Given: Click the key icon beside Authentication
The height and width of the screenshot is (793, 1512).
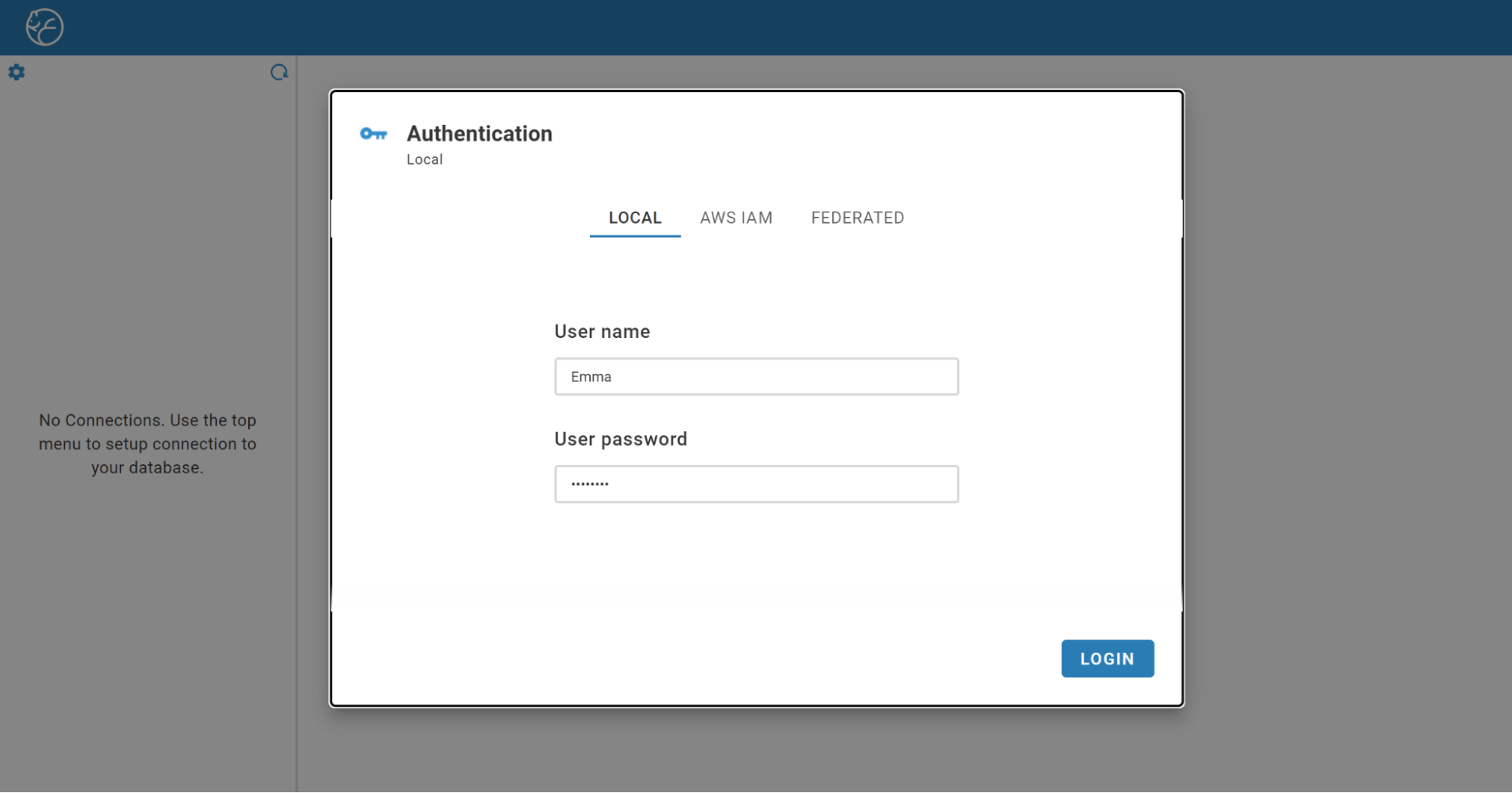Looking at the screenshot, I should (x=374, y=134).
